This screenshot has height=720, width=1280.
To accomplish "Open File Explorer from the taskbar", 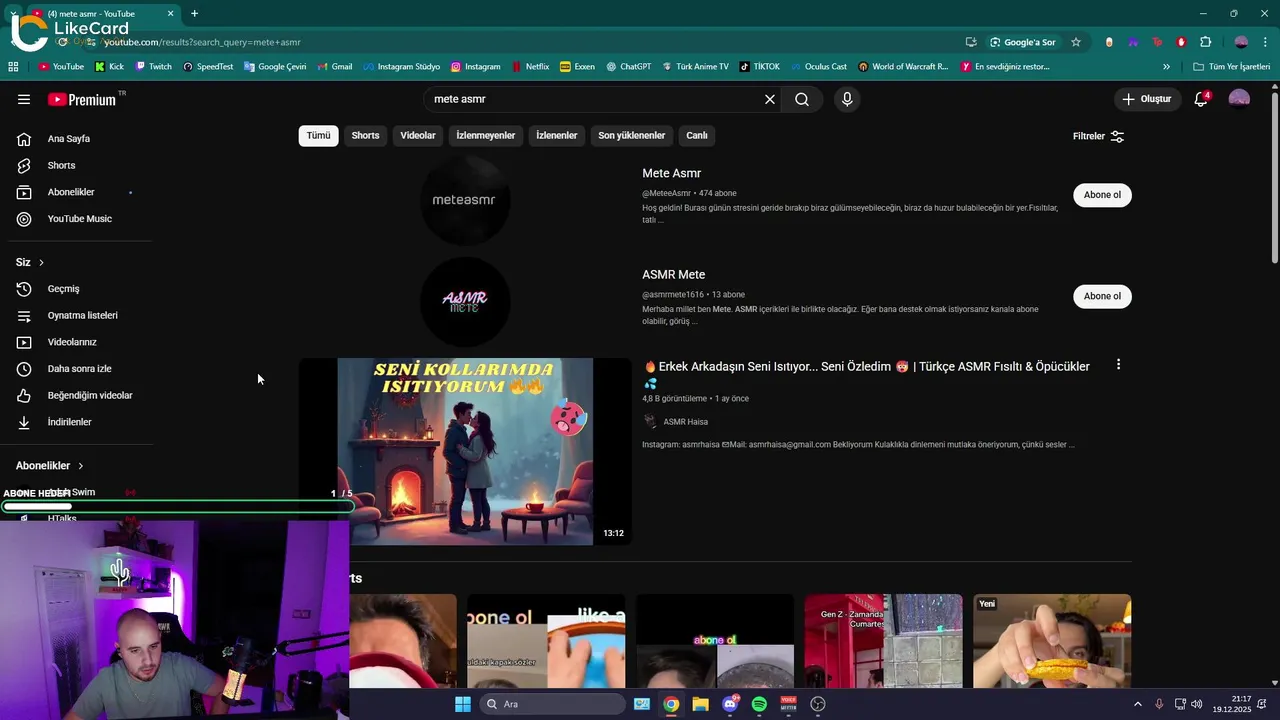I will point(700,704).
